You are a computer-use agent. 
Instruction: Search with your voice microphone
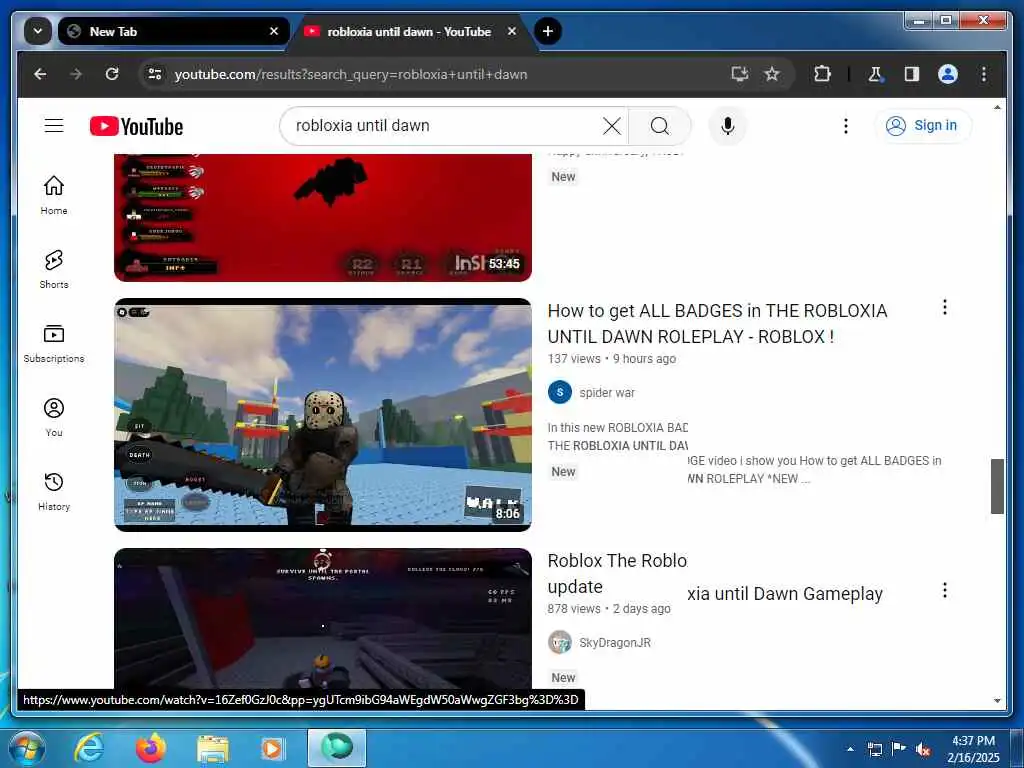point(728,125)
